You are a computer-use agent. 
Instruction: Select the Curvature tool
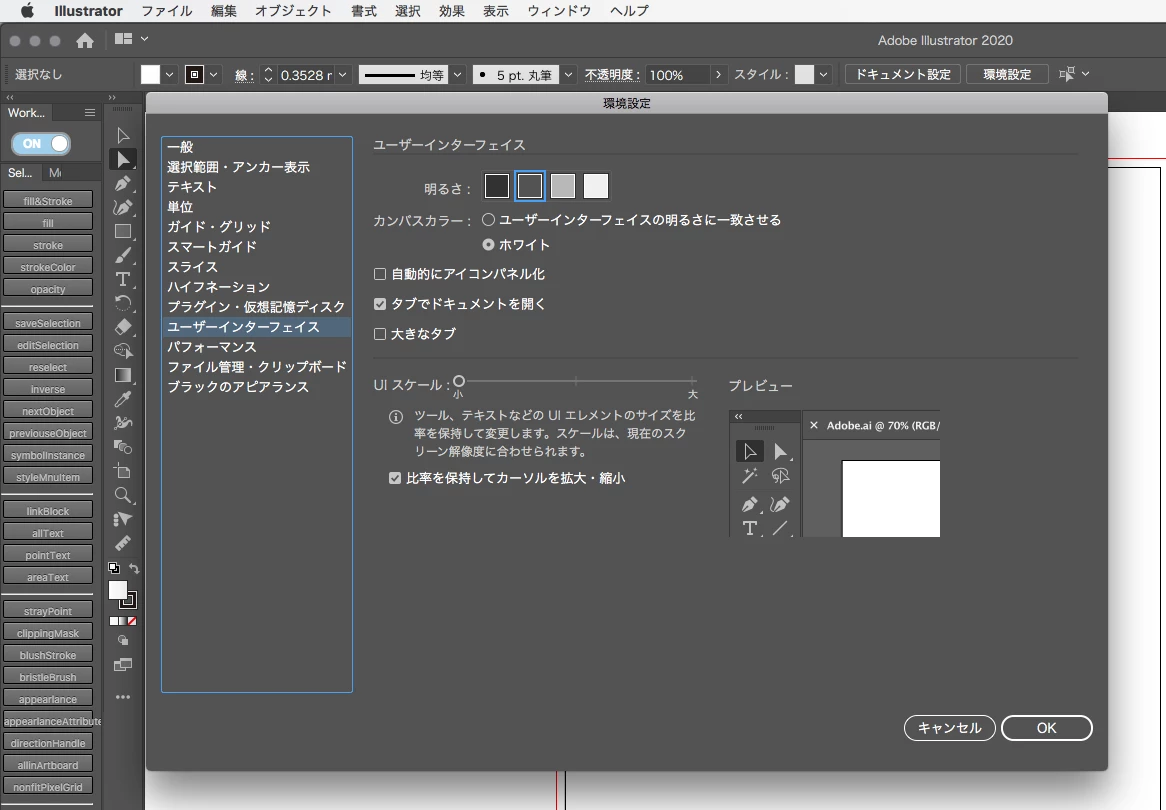coord(123,207)
